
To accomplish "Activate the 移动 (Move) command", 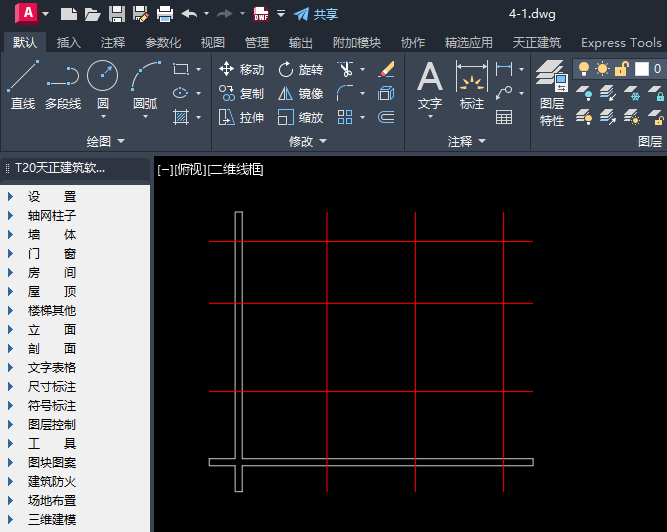I will click(x=241, y=69).
